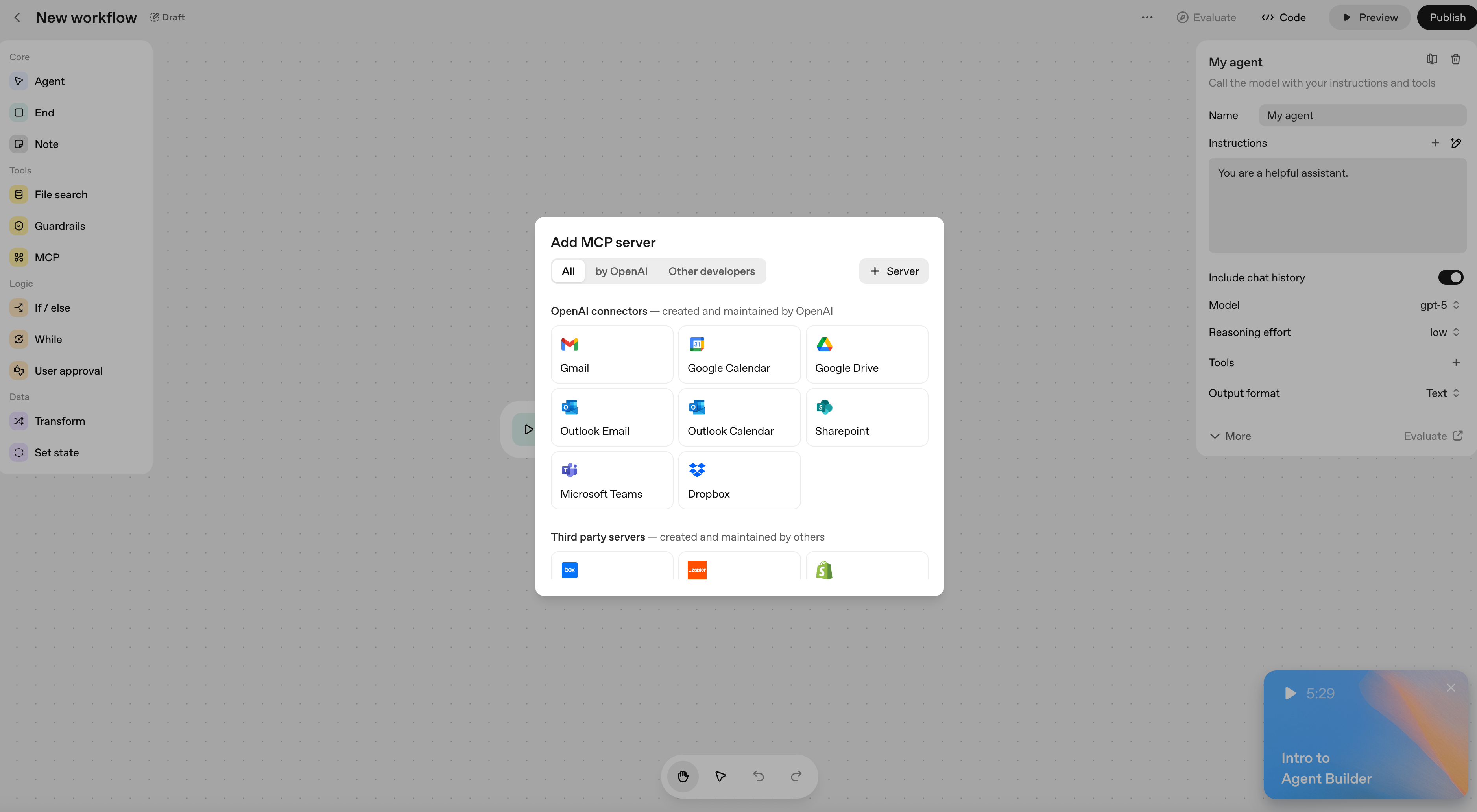Click the Name input field

click(x=1362, y=115)
